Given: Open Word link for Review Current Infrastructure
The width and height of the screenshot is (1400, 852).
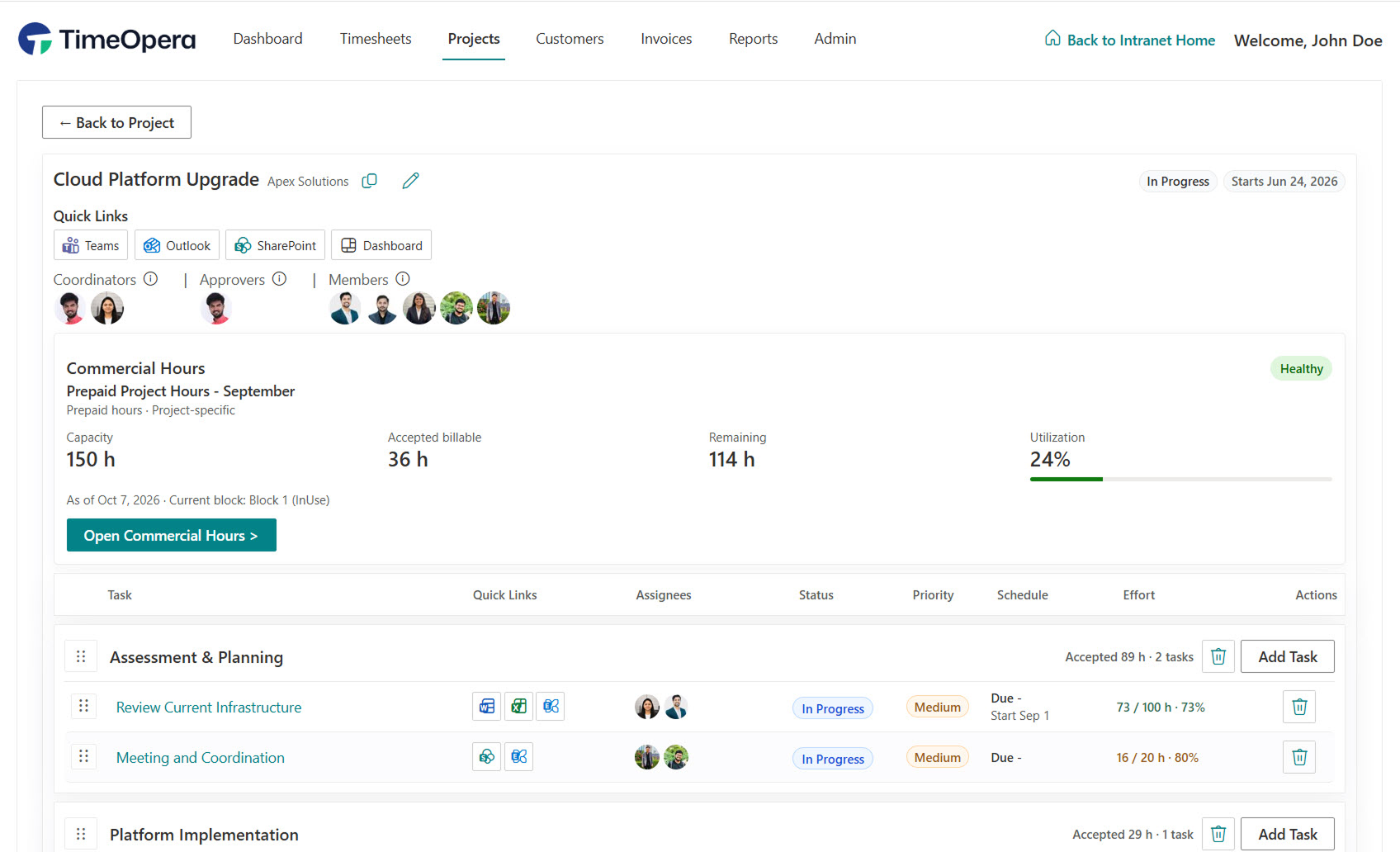Looking at the screenshot, I should 487,706.
